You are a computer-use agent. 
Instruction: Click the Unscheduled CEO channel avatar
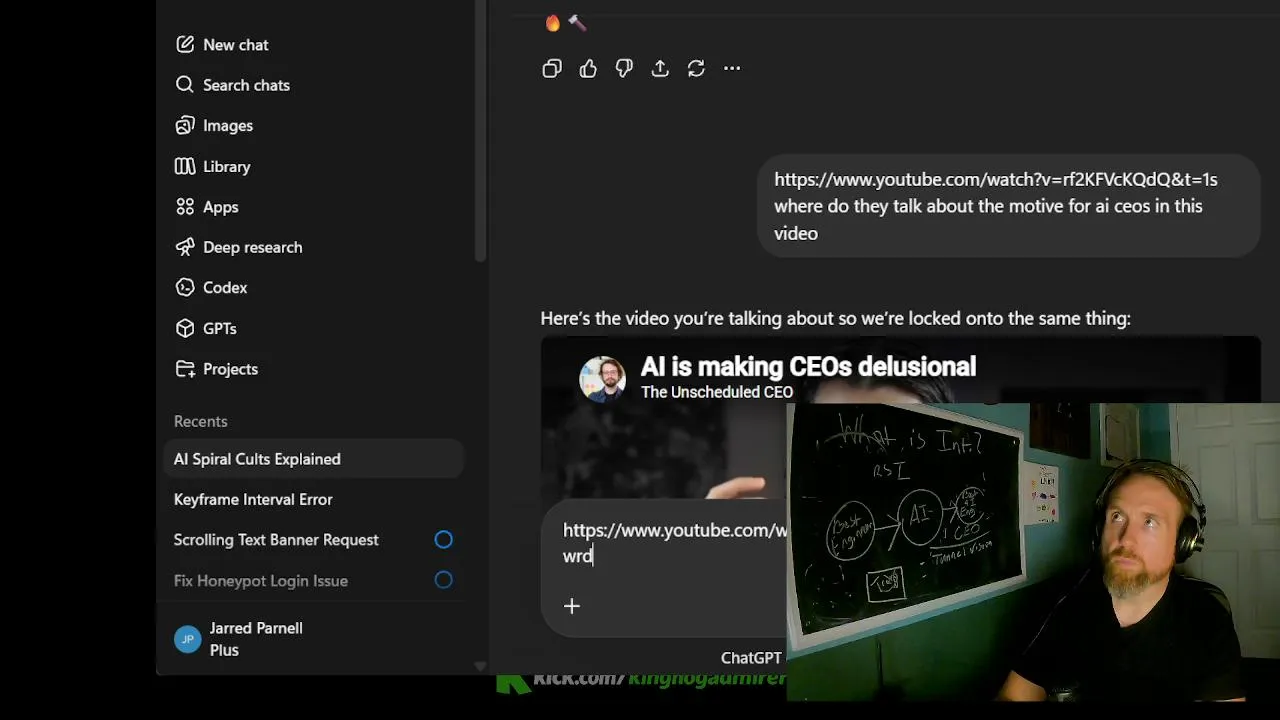[x=603, y=379]
